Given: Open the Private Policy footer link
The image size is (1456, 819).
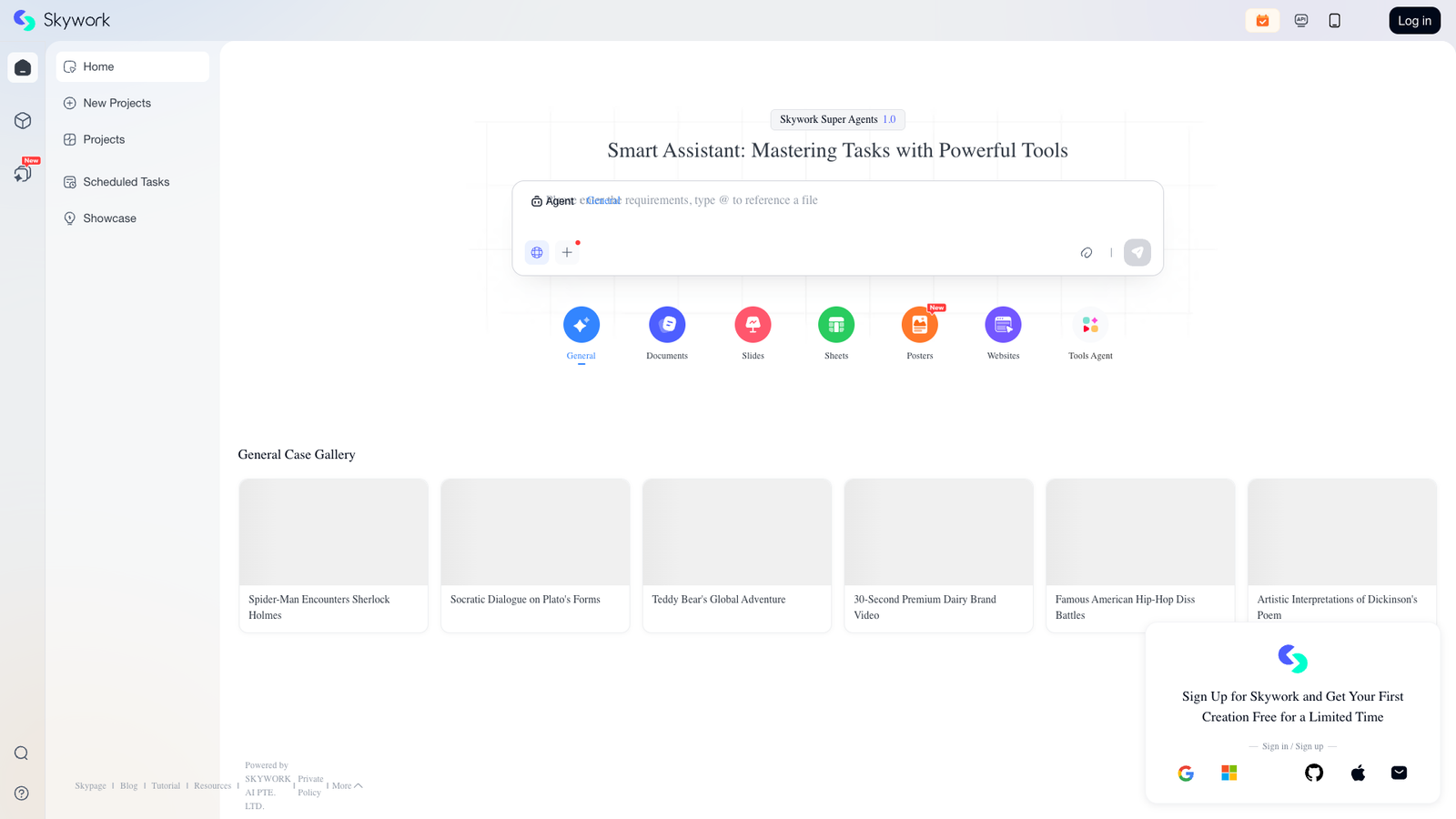Looking at the screenshot, I should [x=310, y=786].
